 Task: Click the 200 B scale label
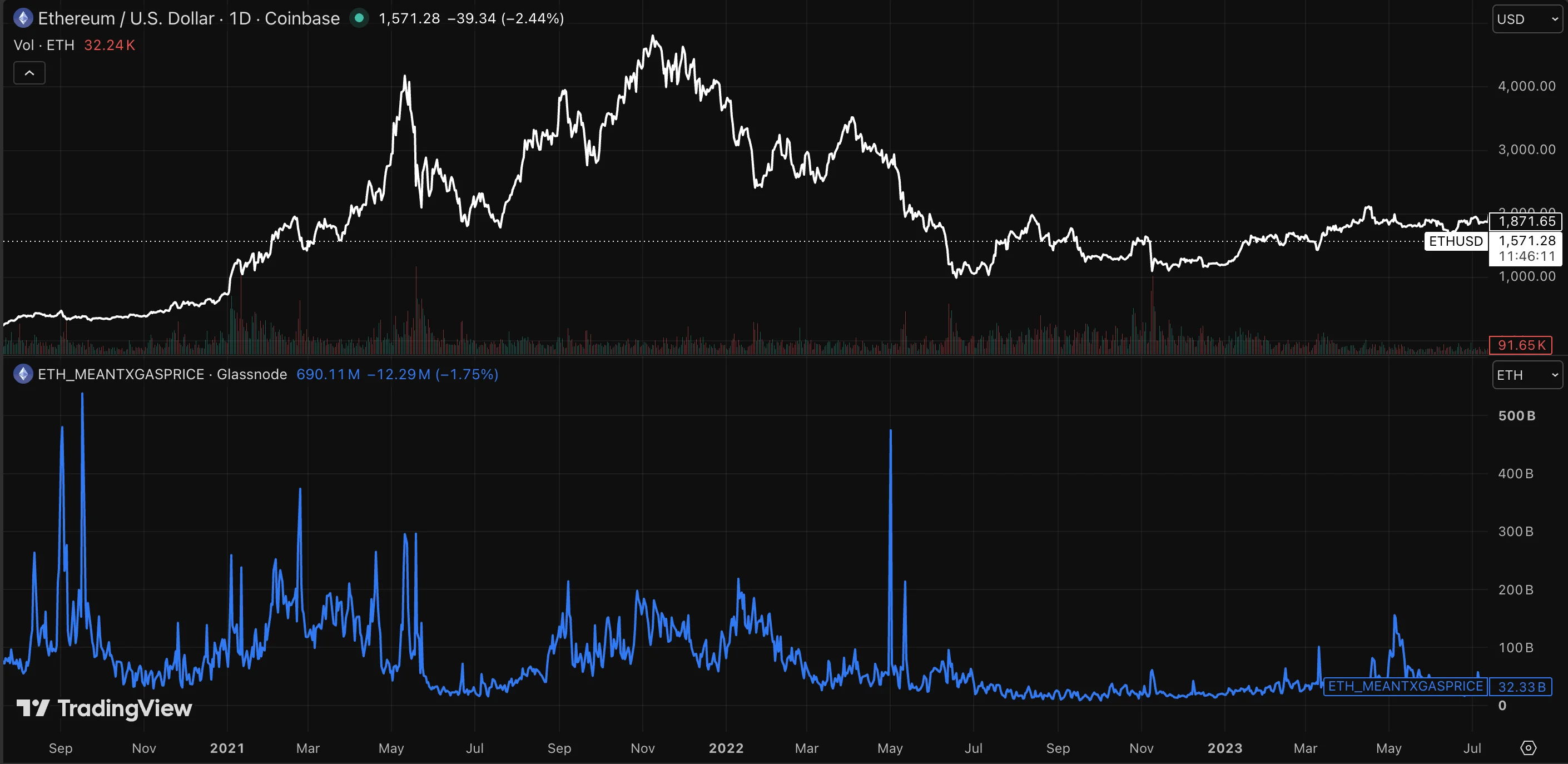click(x=1516, y=590)
